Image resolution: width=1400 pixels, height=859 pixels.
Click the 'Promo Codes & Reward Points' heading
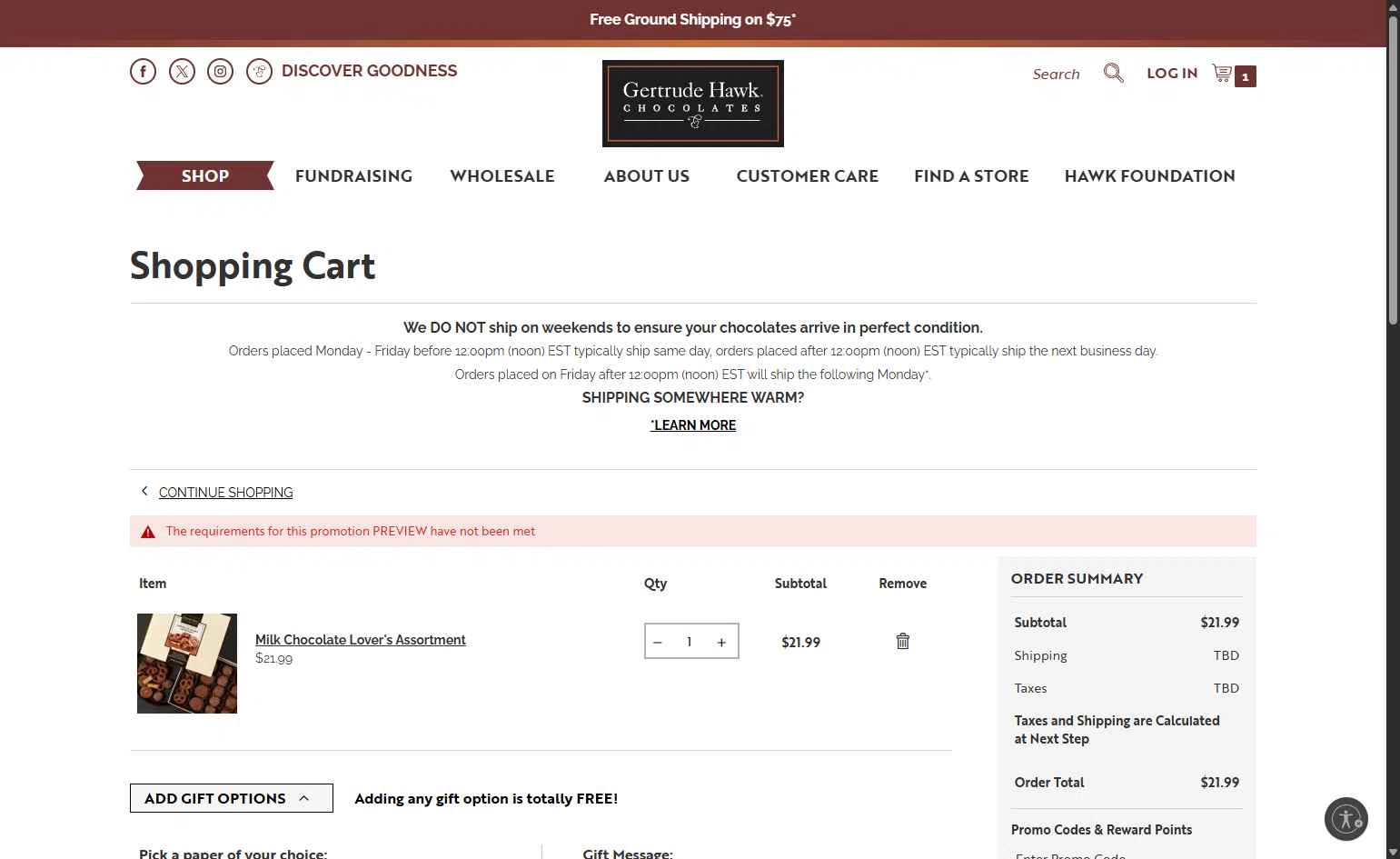pyautogui.click(x=1101, y=829)
